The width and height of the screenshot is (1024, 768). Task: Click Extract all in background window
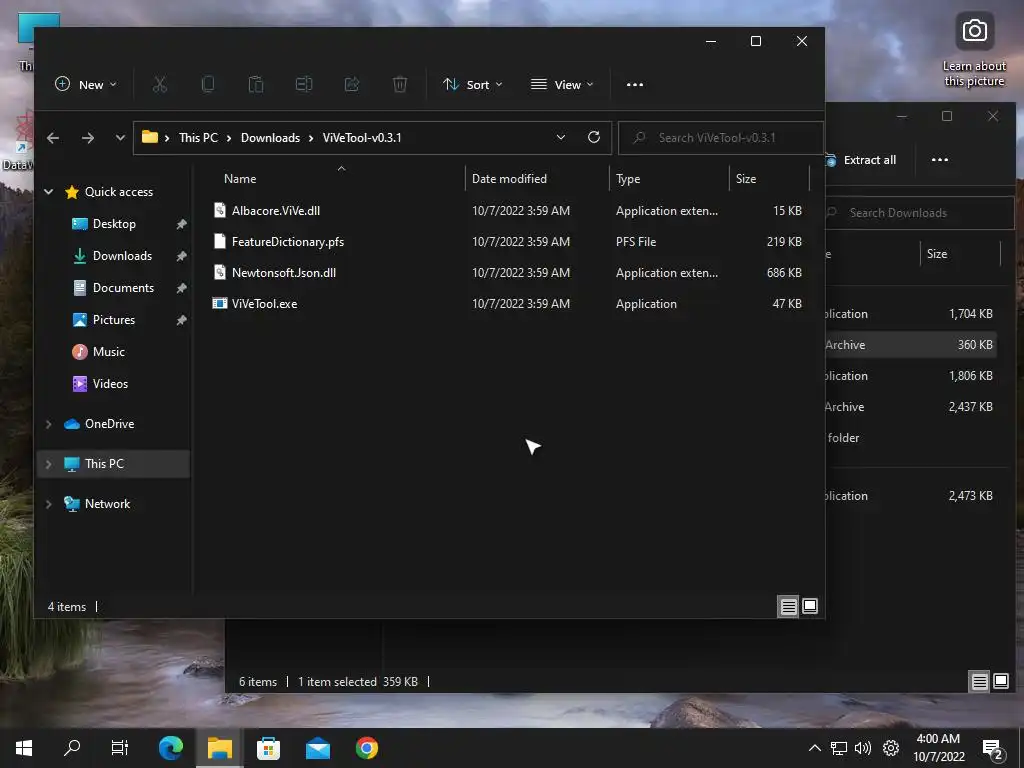(861, 160)
